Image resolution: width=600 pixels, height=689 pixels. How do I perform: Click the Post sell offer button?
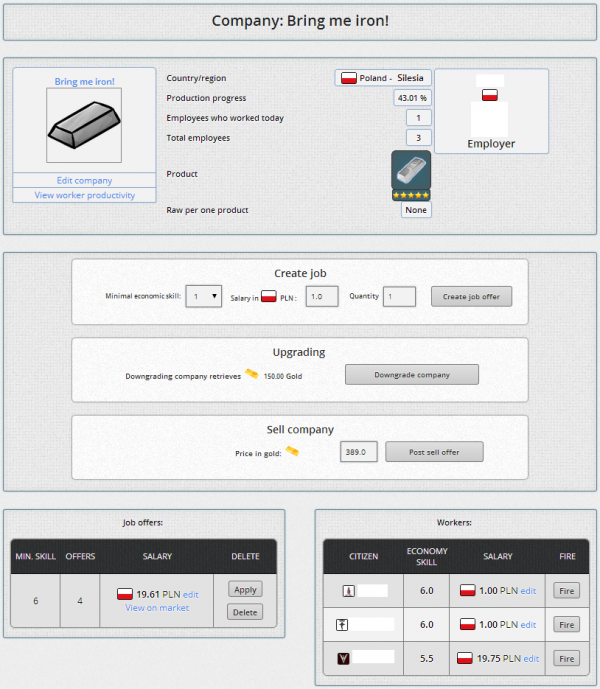(434, 452)
